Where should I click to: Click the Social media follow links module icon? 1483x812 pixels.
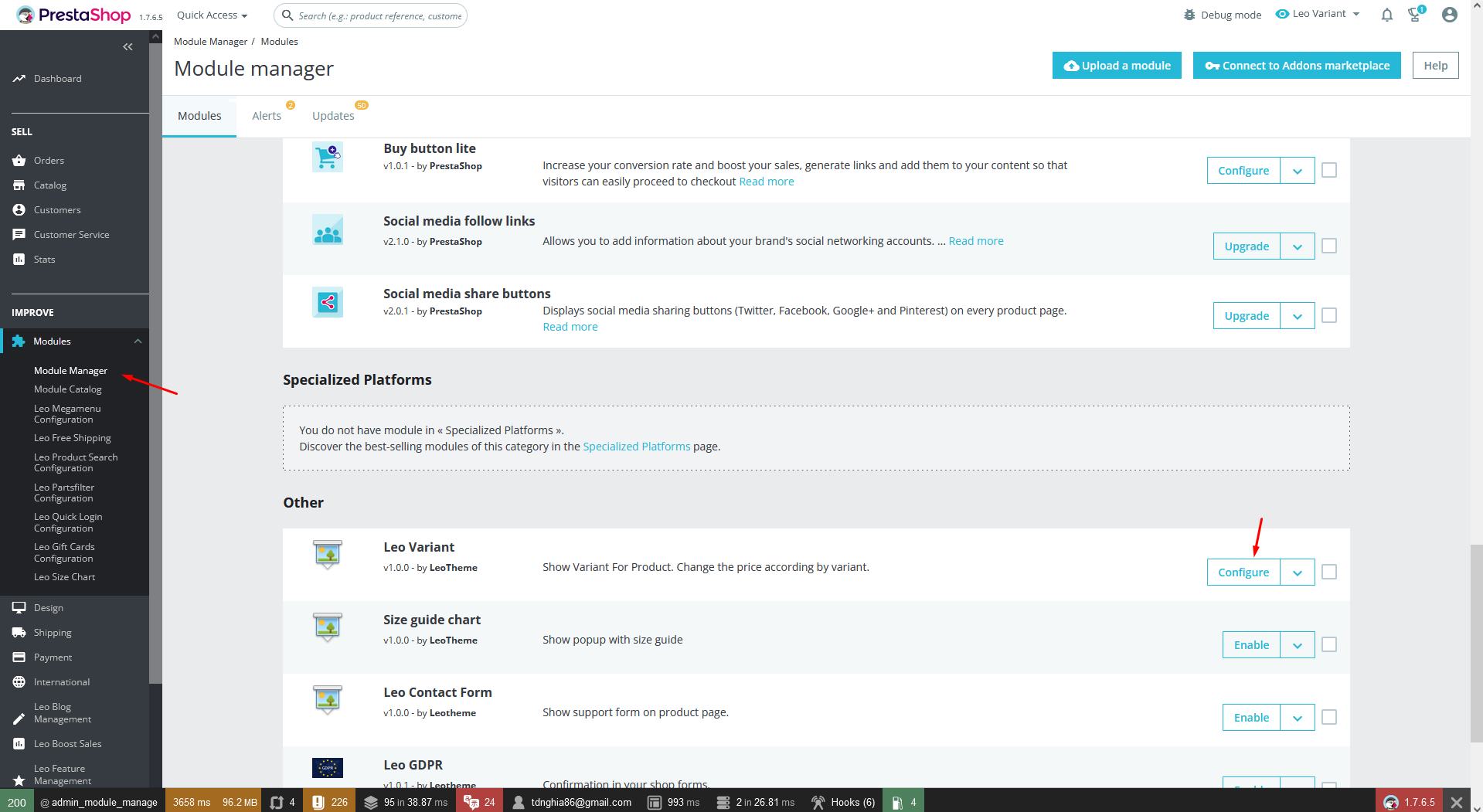pos(328,230)
